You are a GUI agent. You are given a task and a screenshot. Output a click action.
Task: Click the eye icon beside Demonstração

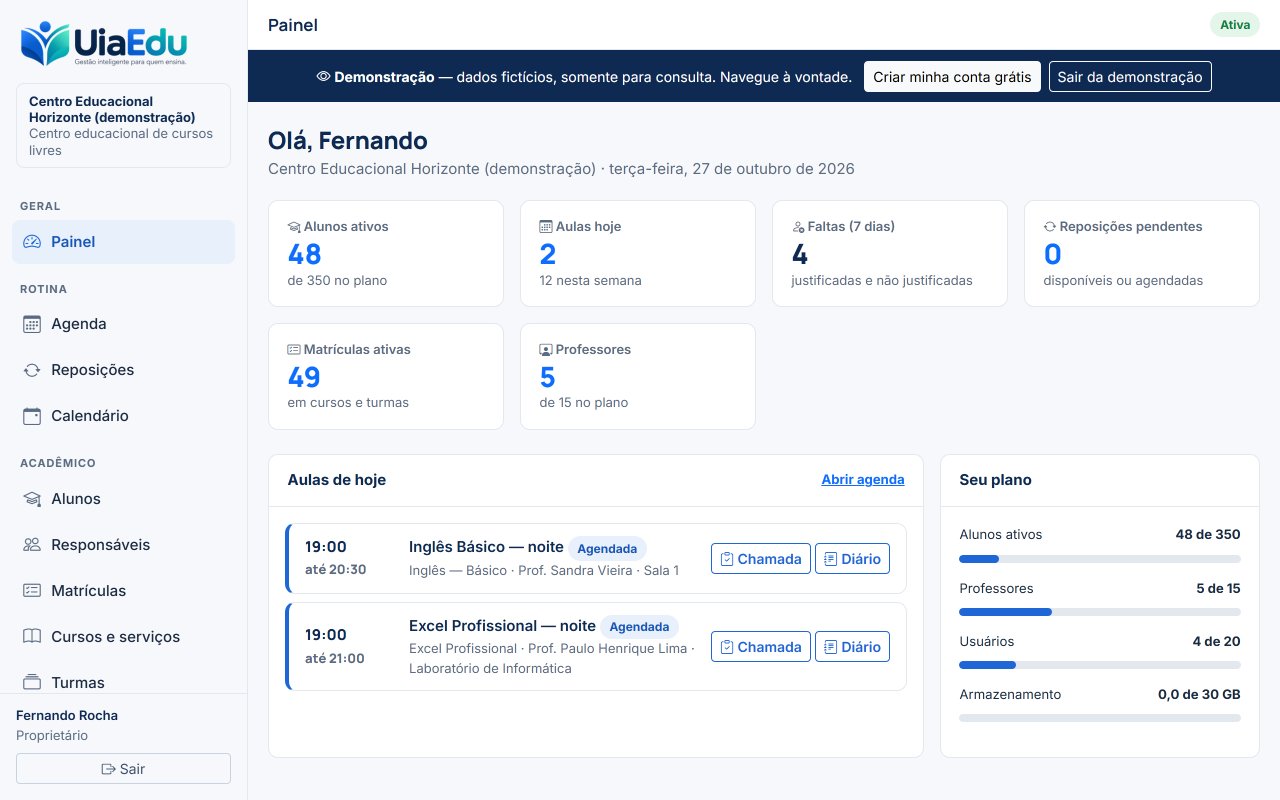pyautogui.click(x=323, y=77)
